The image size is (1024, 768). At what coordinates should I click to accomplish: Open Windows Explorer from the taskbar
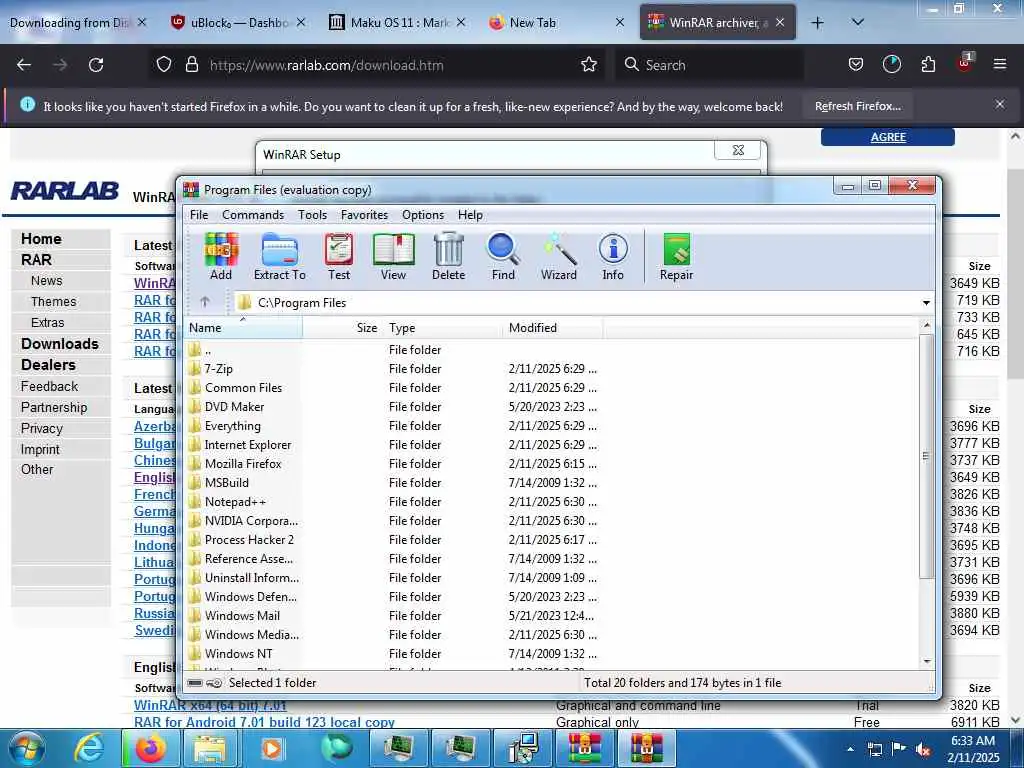[x=210, y=748]
